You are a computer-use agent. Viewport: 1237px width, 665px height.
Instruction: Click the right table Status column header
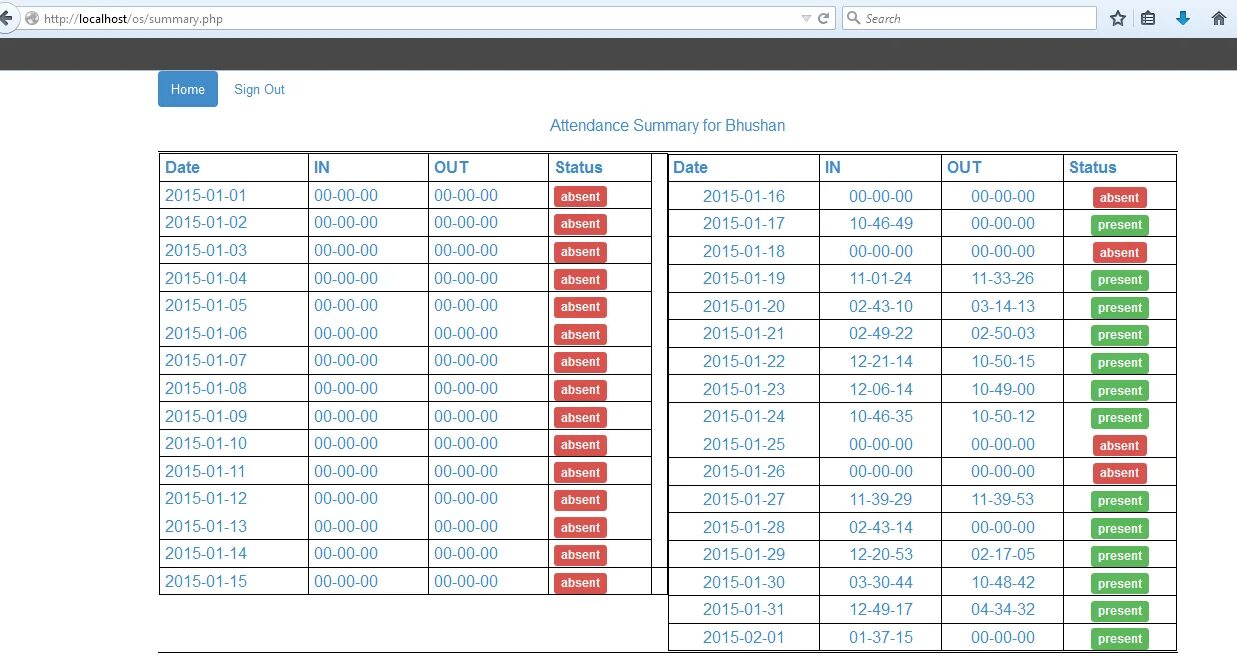1093,167
